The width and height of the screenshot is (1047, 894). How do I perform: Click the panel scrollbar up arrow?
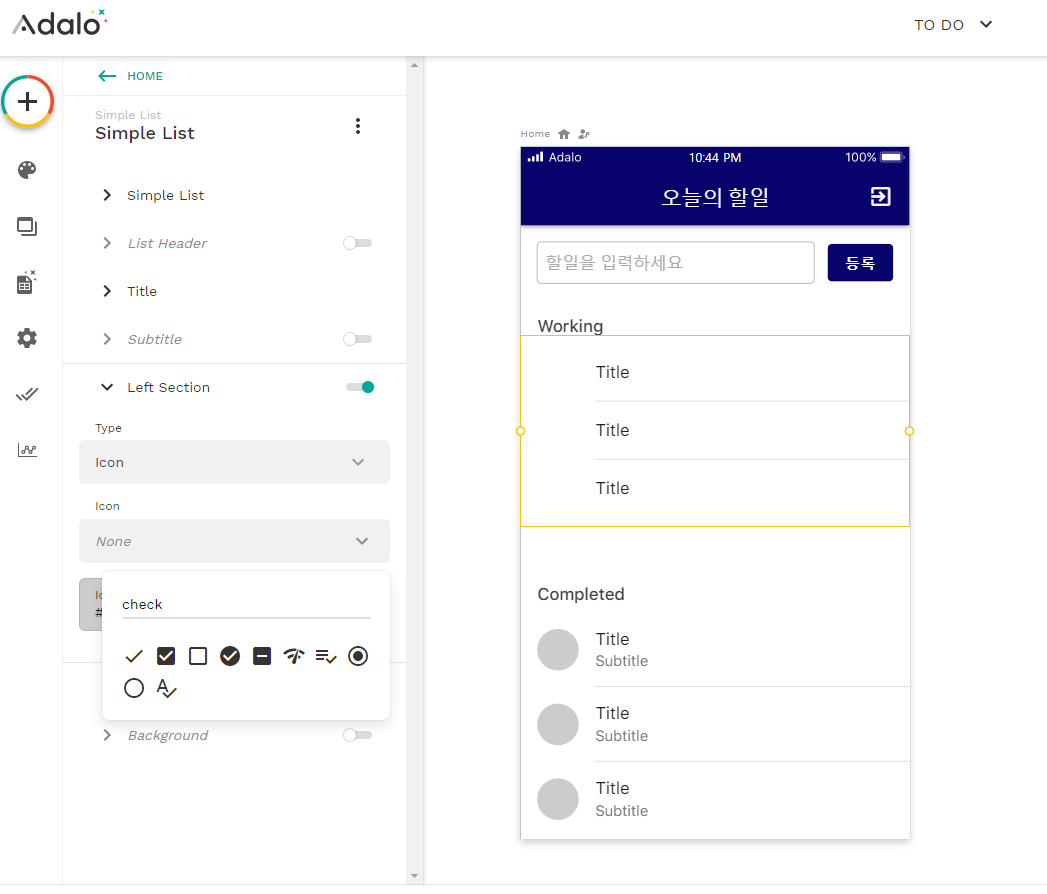[x=415, y=65]
